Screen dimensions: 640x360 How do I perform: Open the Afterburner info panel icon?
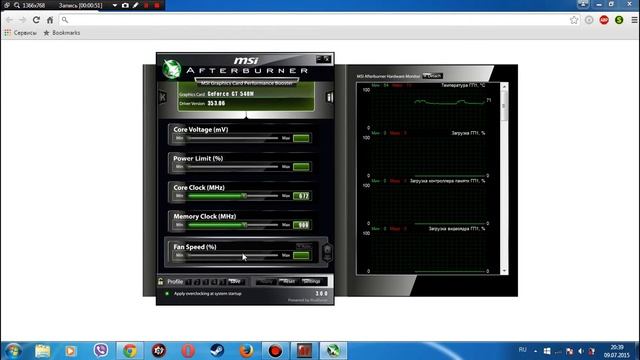point(329,97)
